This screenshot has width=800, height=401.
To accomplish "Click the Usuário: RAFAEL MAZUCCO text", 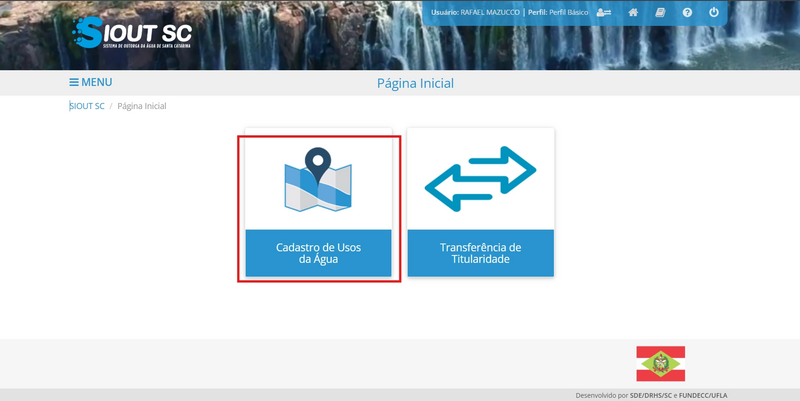I will [476, 12].
